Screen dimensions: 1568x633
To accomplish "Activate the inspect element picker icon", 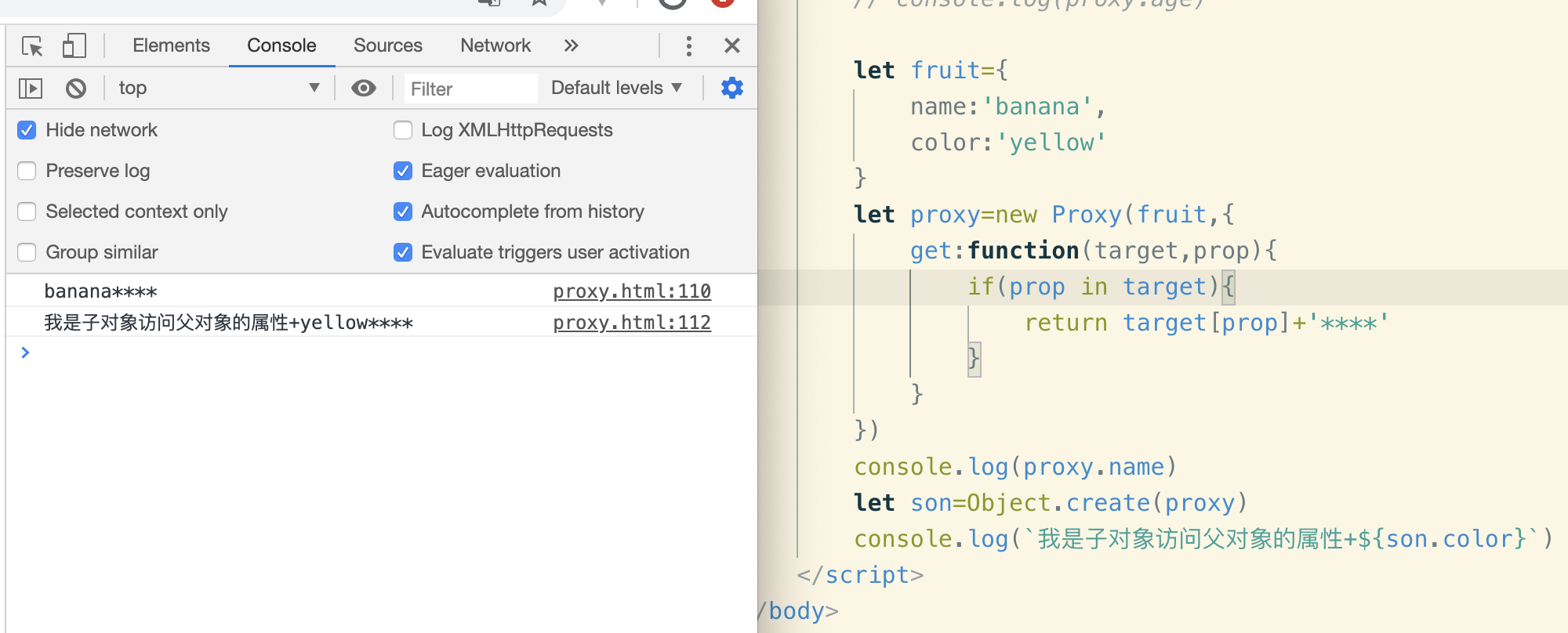I will [x=32, y=46].
